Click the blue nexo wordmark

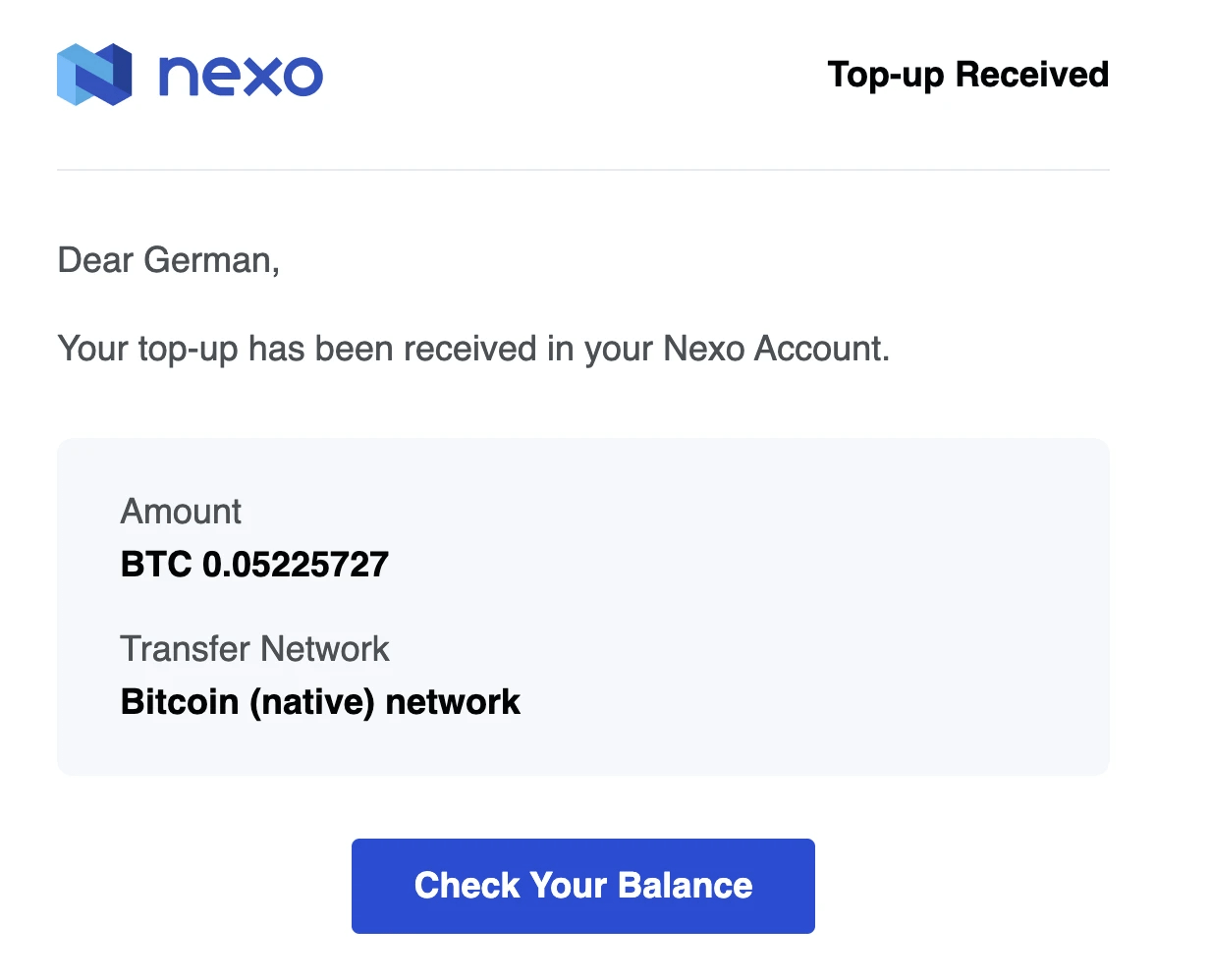241,76
